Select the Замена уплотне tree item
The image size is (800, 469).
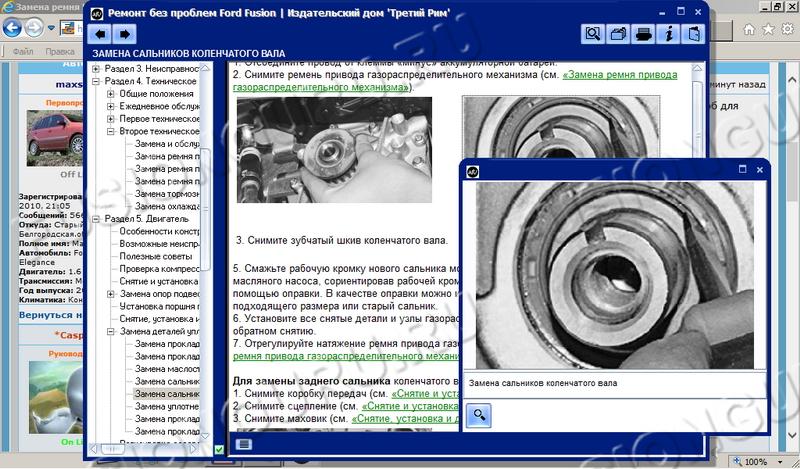pos(167,406)
